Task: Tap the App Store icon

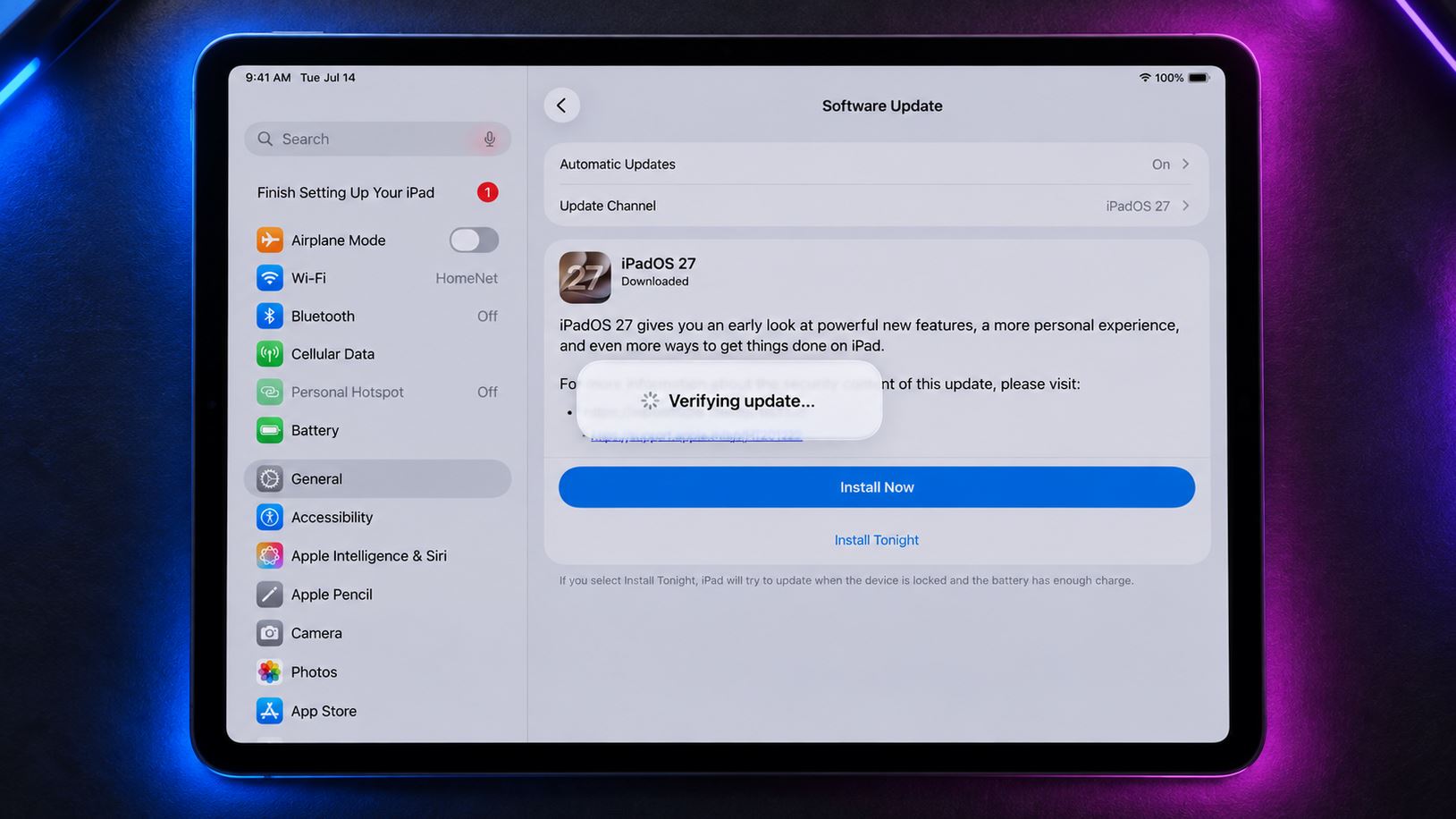Action: pyautogui.click(x=269, y=711)
